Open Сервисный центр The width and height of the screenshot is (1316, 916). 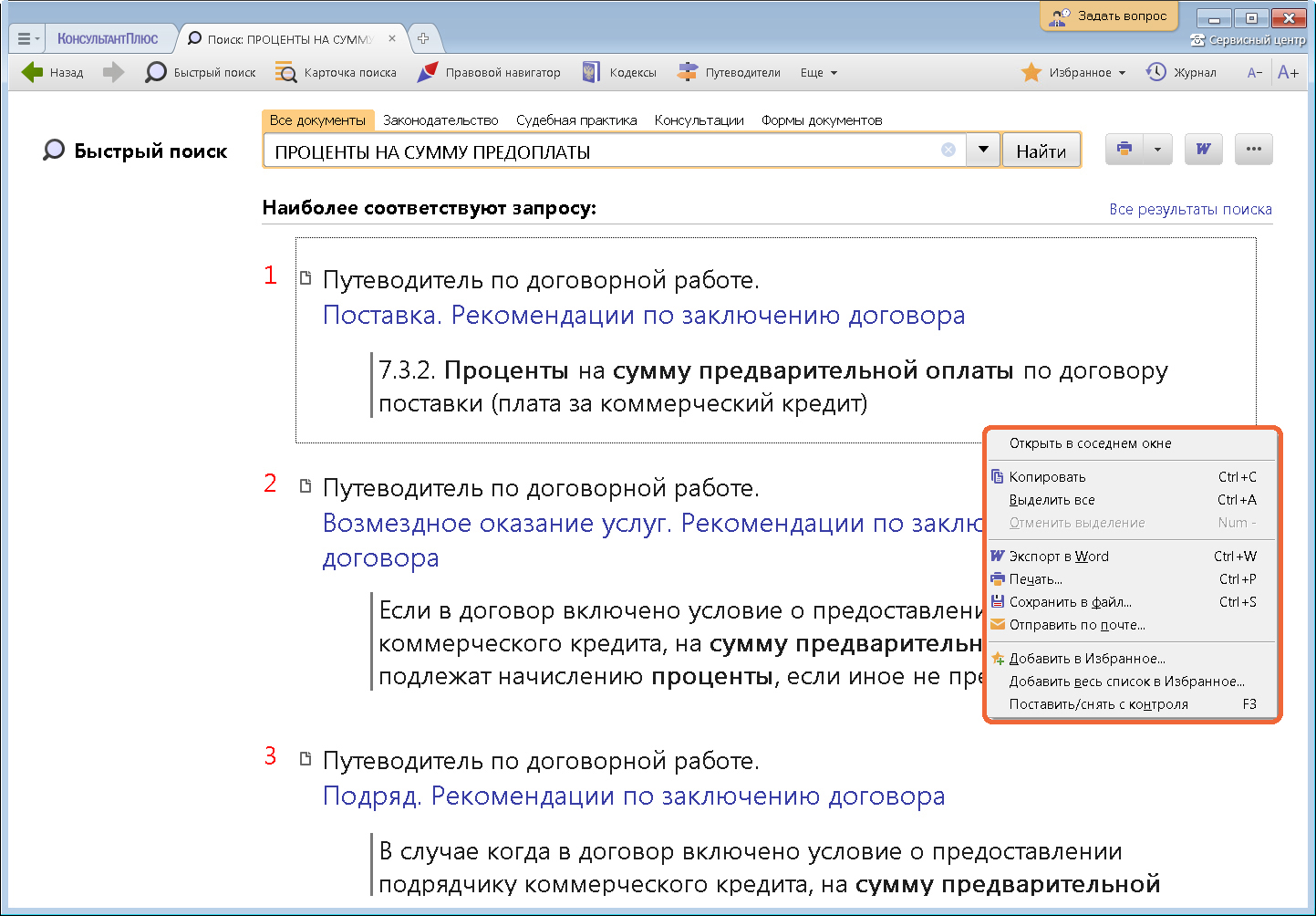1249,40
